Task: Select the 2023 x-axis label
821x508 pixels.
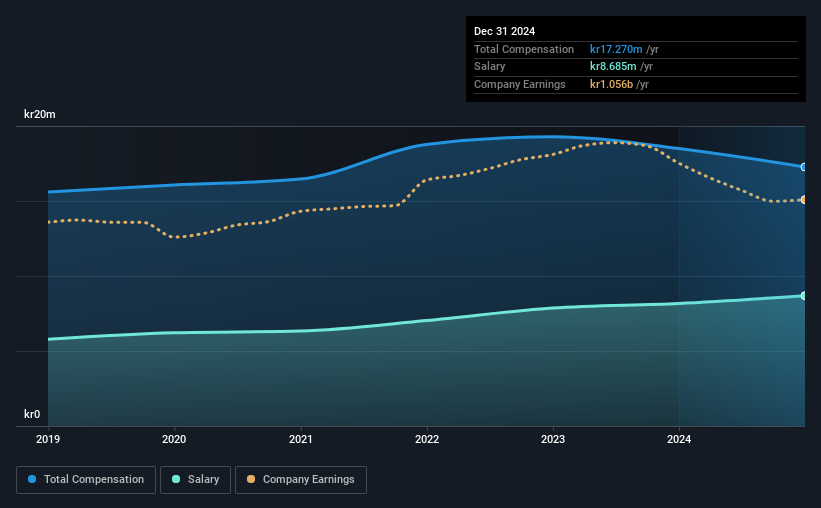Action: [553, 439]
